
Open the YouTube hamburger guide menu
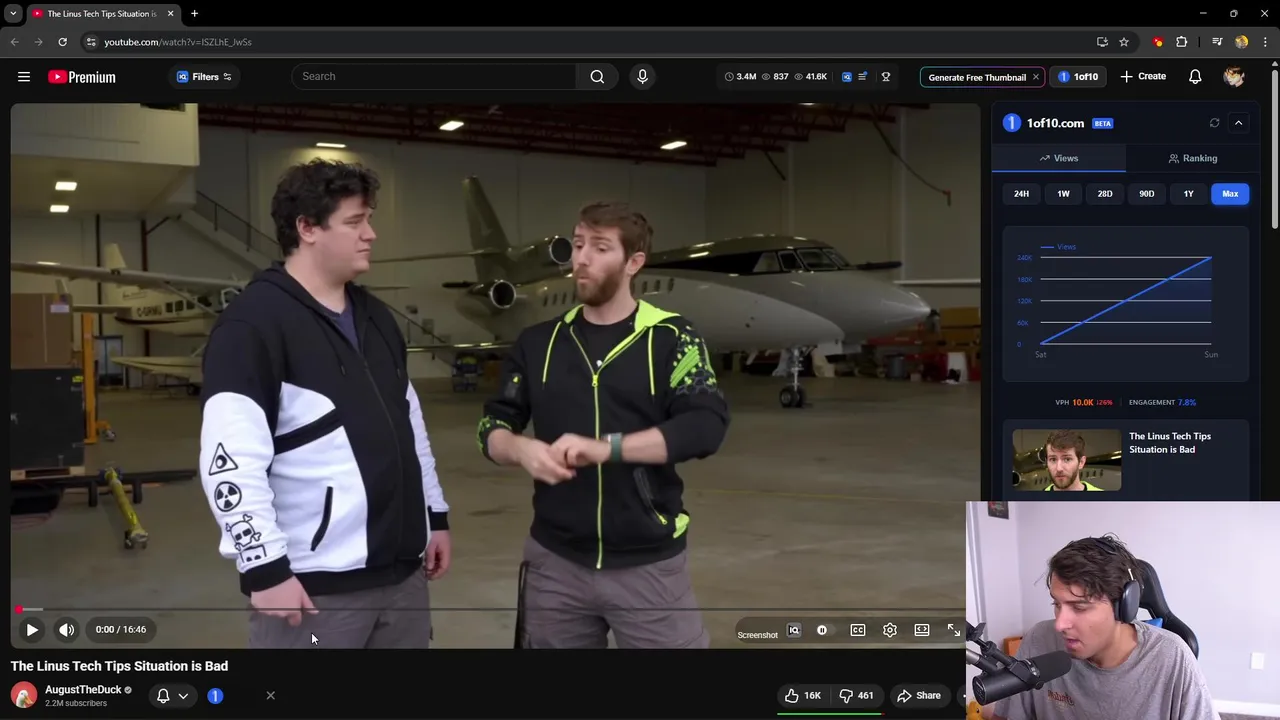tap(24, 77)
